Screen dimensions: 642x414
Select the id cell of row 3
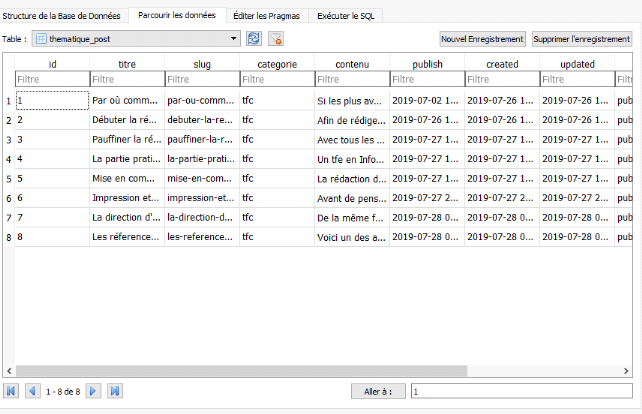click(x=52, y=140)
